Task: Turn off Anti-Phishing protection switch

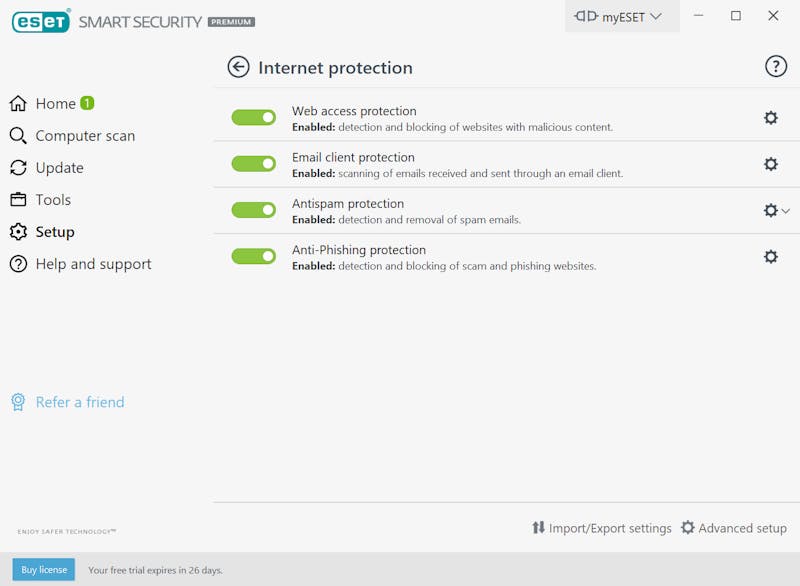Action: click(254, 256)
